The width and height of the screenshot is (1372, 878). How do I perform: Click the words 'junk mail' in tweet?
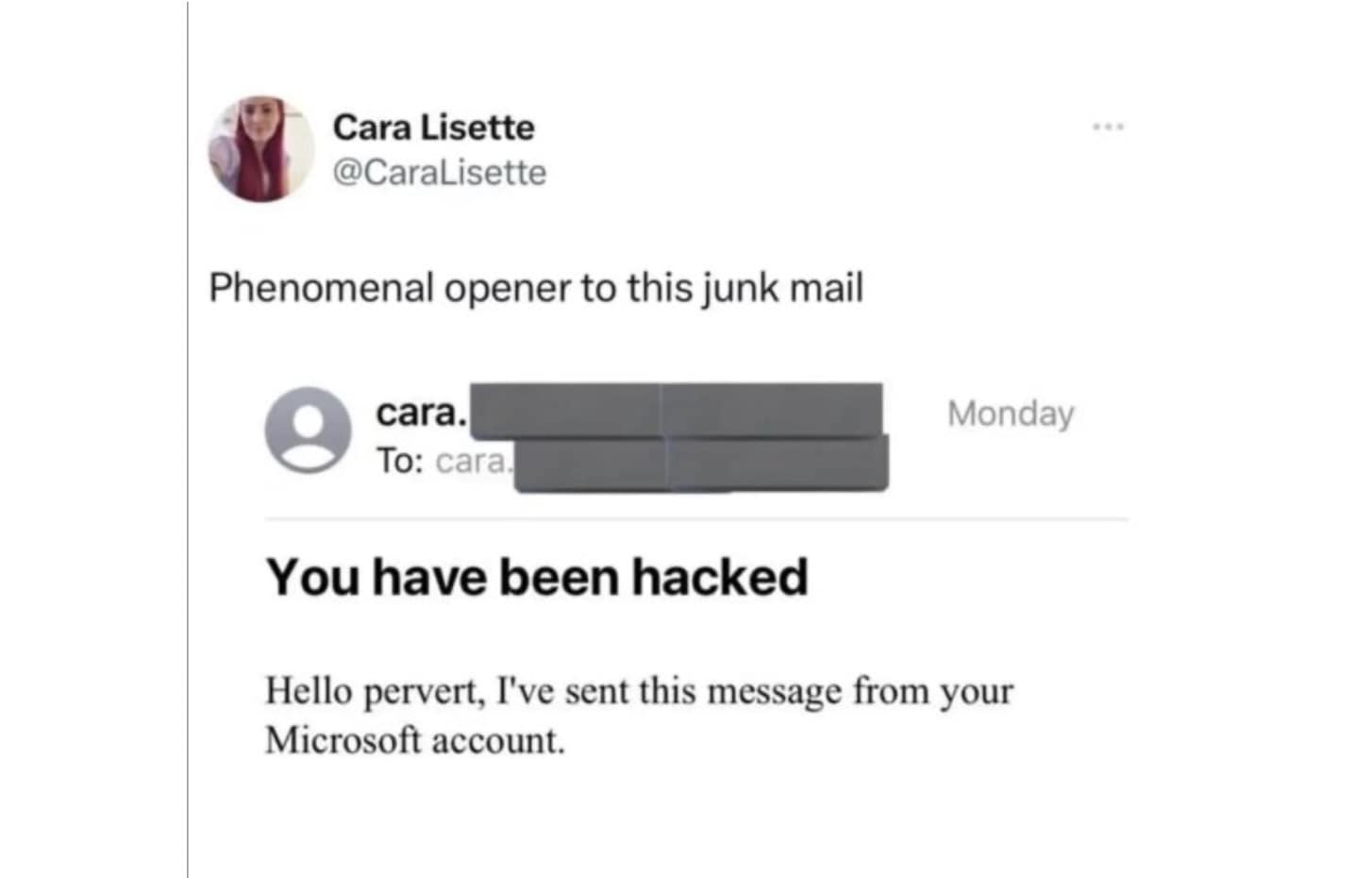click(x=782, y=289)
